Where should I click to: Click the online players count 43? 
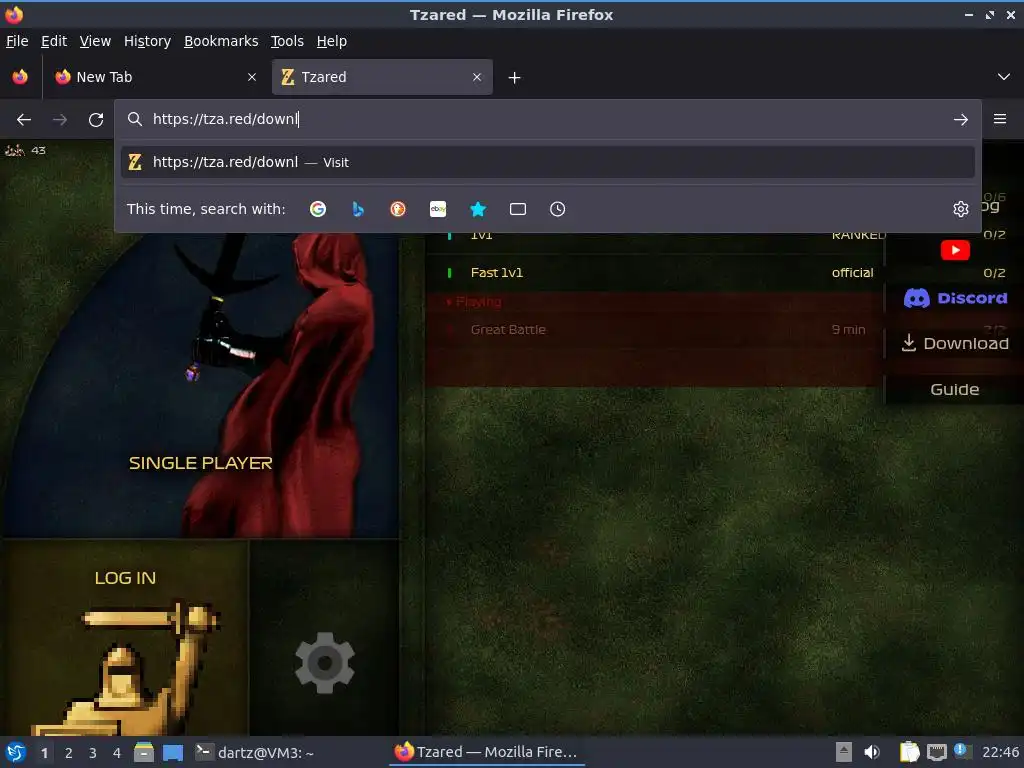pos(39,150)
